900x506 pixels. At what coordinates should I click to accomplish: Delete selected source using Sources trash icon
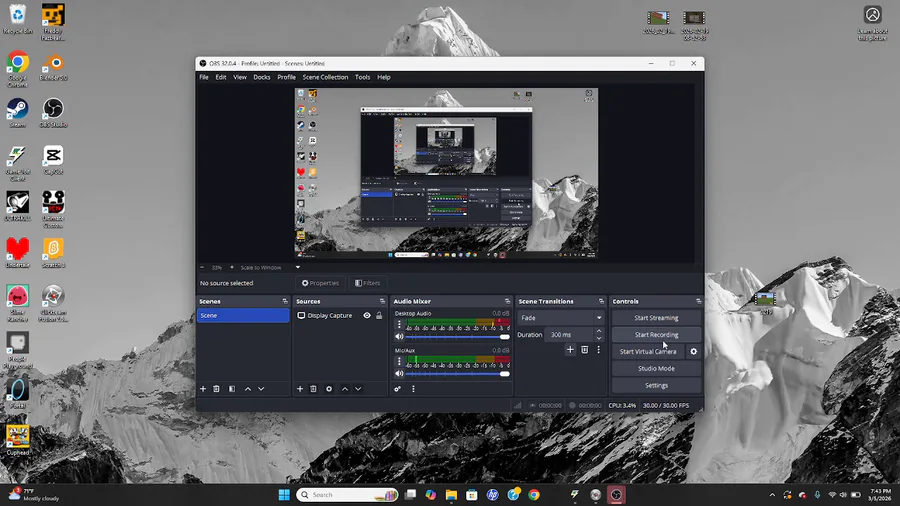tap(313, 389)
